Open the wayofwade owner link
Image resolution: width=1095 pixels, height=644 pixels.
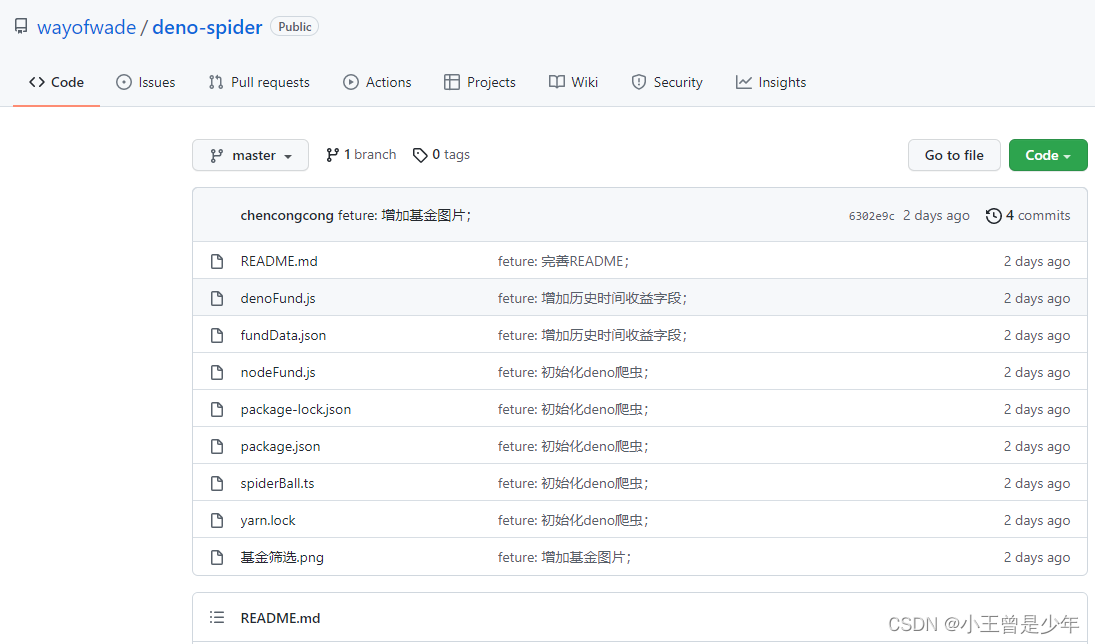coord(86,27)
